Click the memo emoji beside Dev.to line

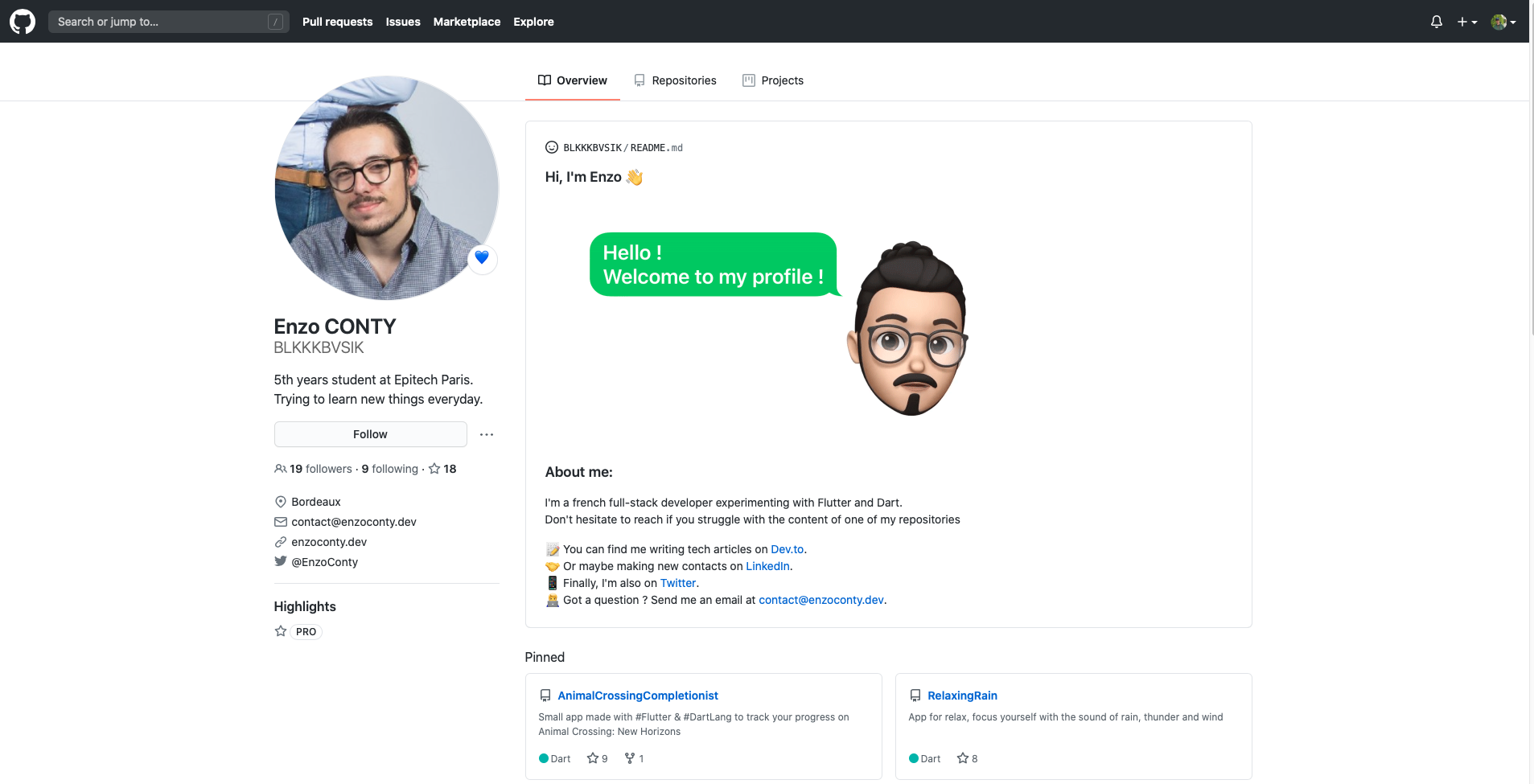[x=553, y=549]
